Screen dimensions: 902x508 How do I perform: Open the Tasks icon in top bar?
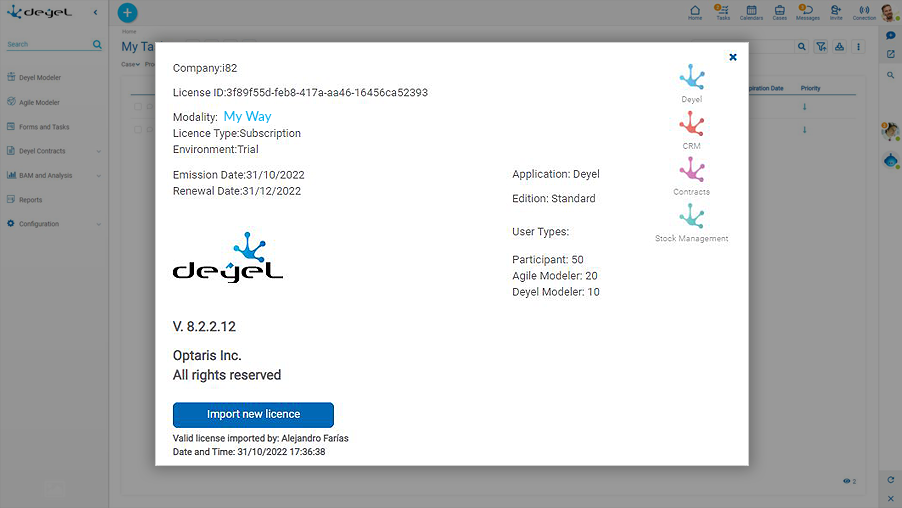point(723,12)
